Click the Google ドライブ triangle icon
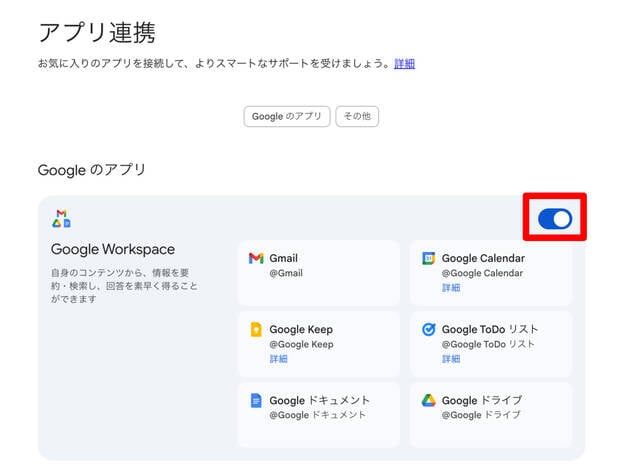Viewport: 640px width, 471px height. [429, 400]
